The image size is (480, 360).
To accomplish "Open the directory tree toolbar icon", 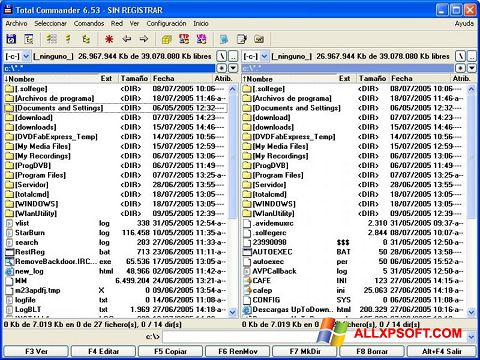I will click(x=29, y=39).
